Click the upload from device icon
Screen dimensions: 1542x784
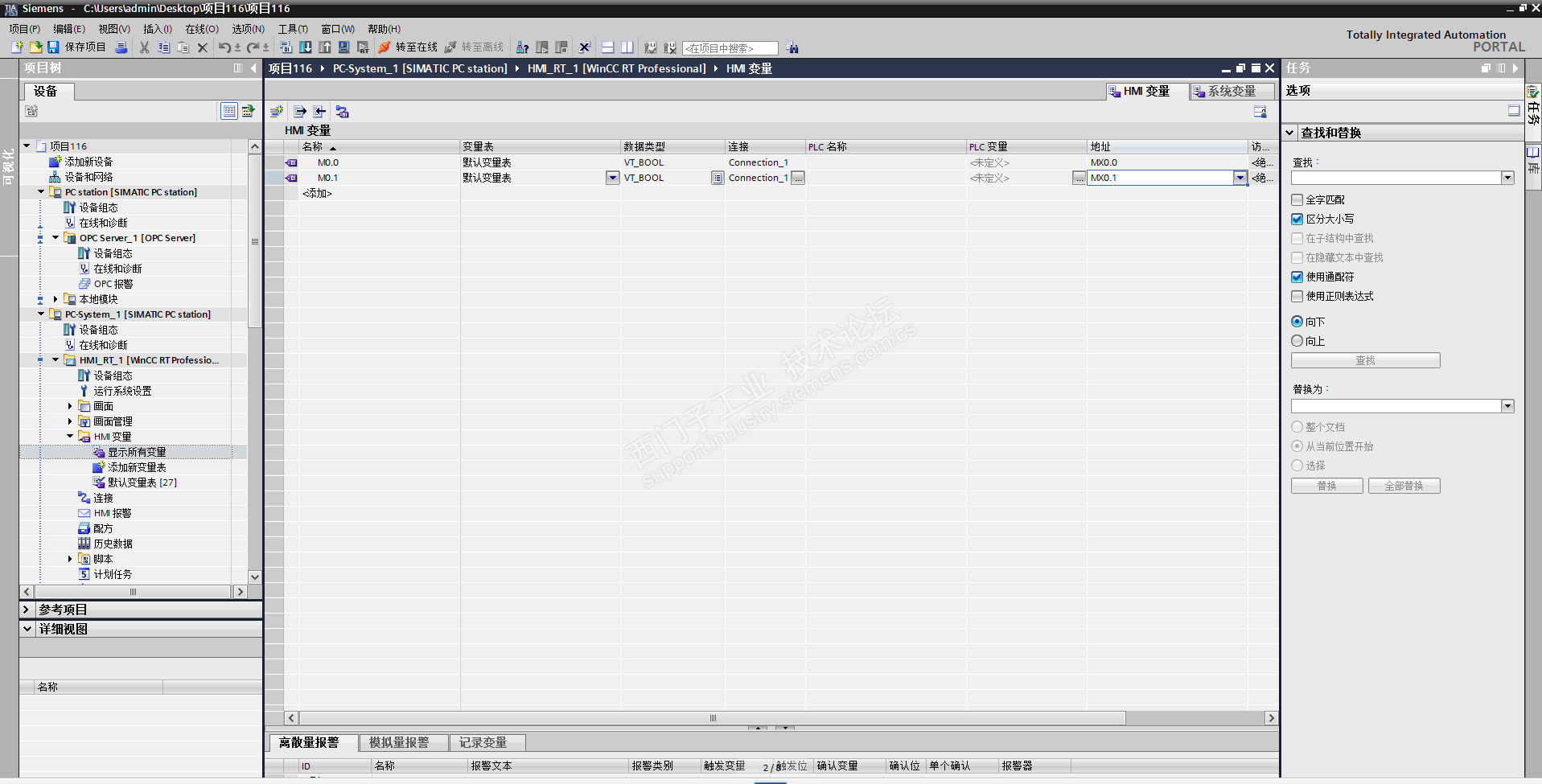click(x=325, y=47)
